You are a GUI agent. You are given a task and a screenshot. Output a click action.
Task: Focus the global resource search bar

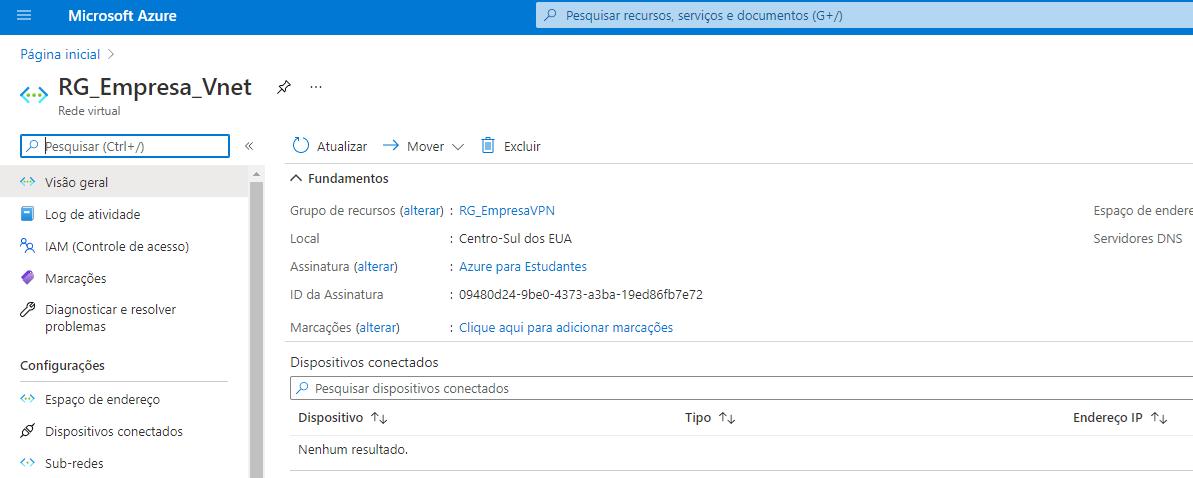coord(864,15)
